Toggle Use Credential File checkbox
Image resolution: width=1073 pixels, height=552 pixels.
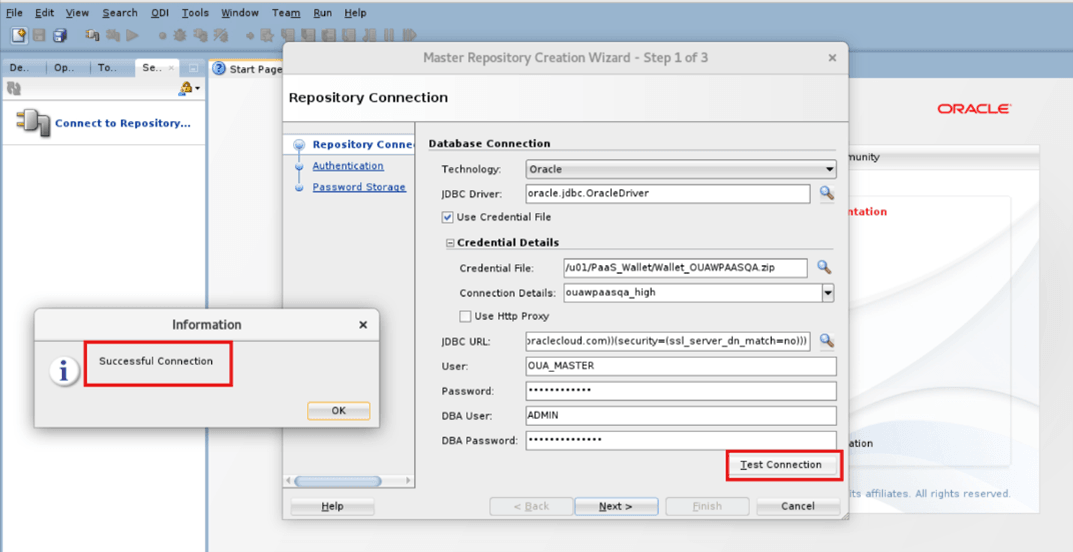[x=448, y=217]
